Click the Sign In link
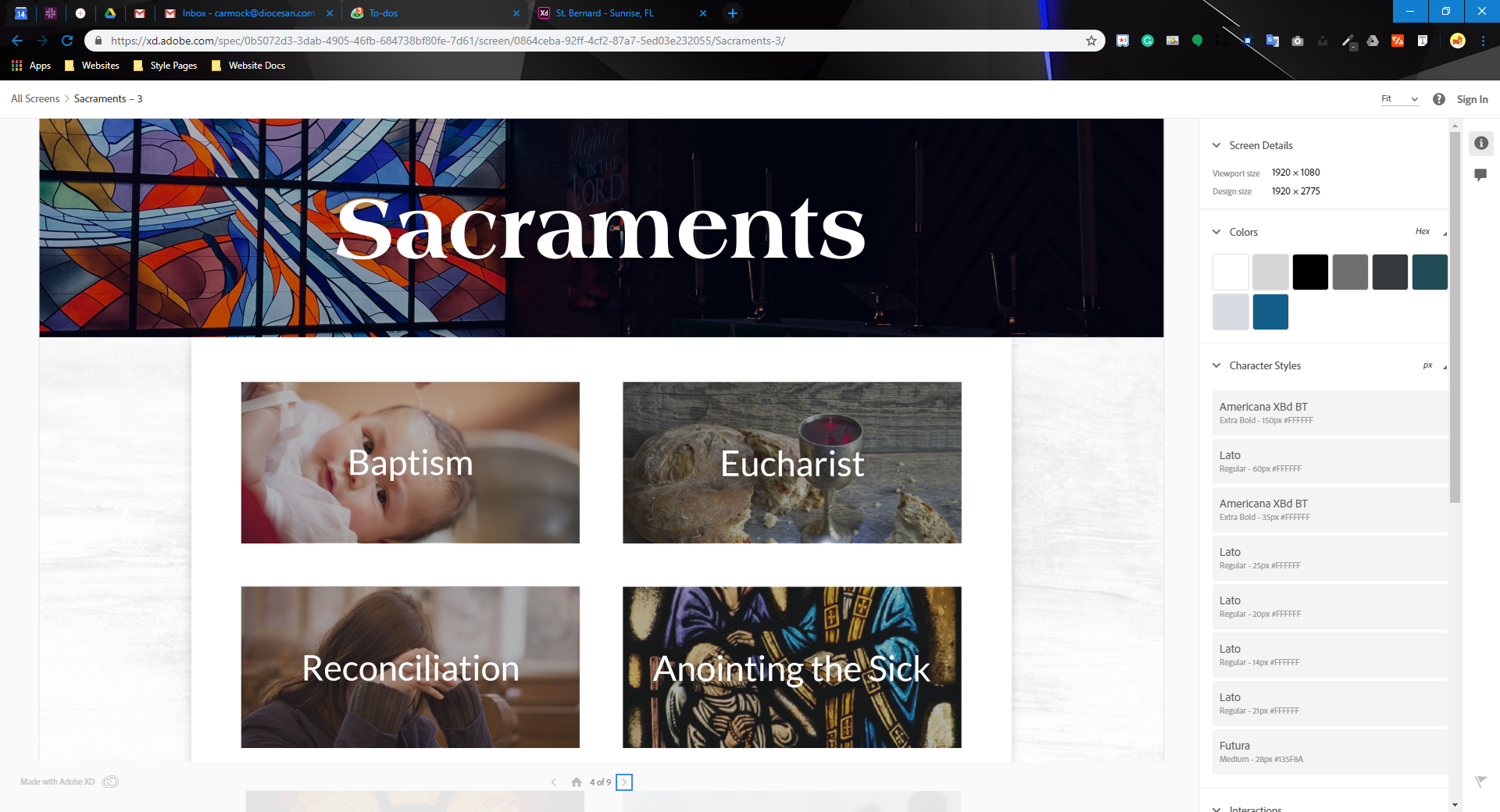Screen dimensions: 1500x812 pyautogui.click(x=1472, y=99)
